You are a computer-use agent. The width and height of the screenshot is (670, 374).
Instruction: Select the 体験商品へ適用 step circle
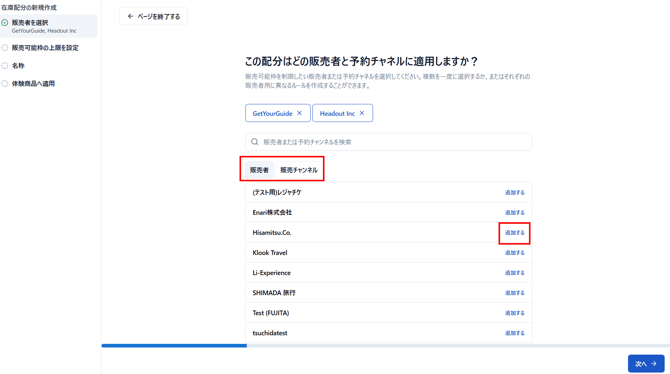coord(5,84)
